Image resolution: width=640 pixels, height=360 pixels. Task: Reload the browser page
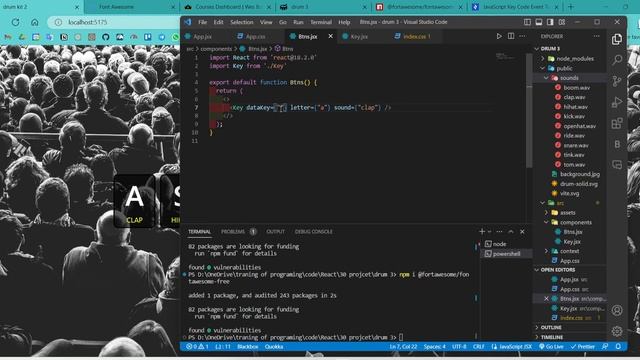point(16,22)
